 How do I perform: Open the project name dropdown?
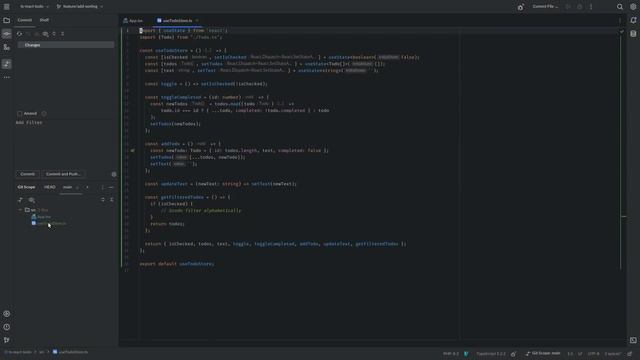click(34, 7)
